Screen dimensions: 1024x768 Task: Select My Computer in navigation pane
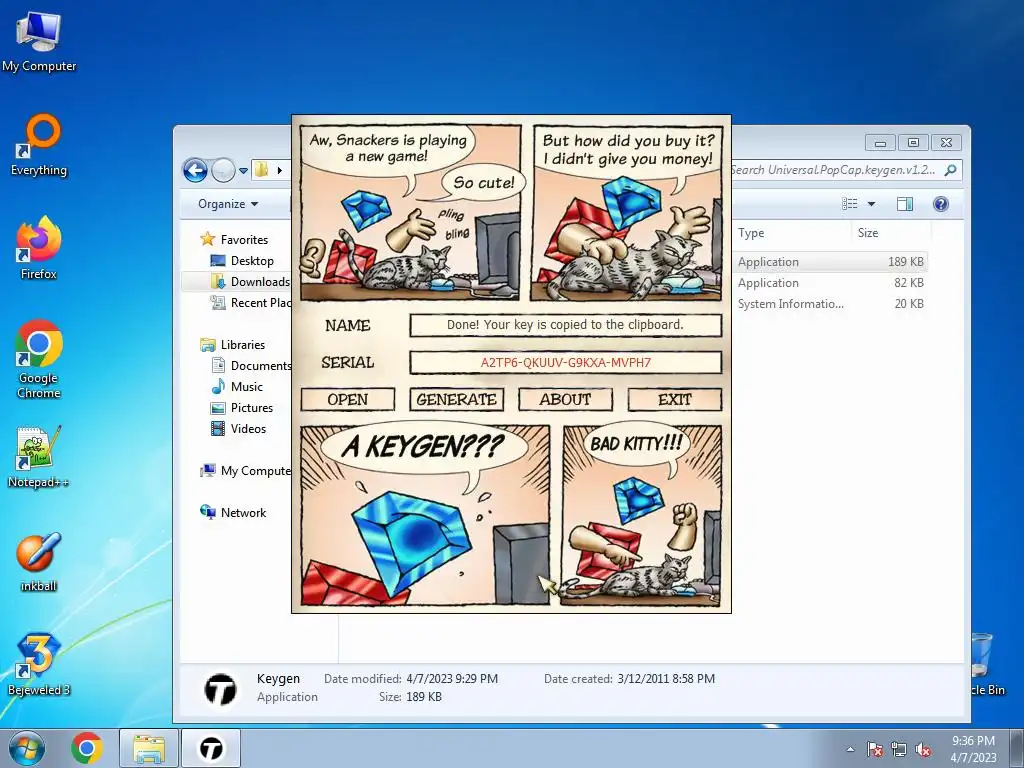click(x=255, y=471)
